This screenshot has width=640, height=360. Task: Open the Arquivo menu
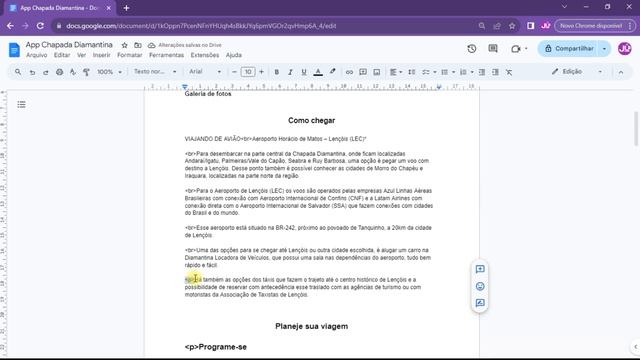coord(36,55)
